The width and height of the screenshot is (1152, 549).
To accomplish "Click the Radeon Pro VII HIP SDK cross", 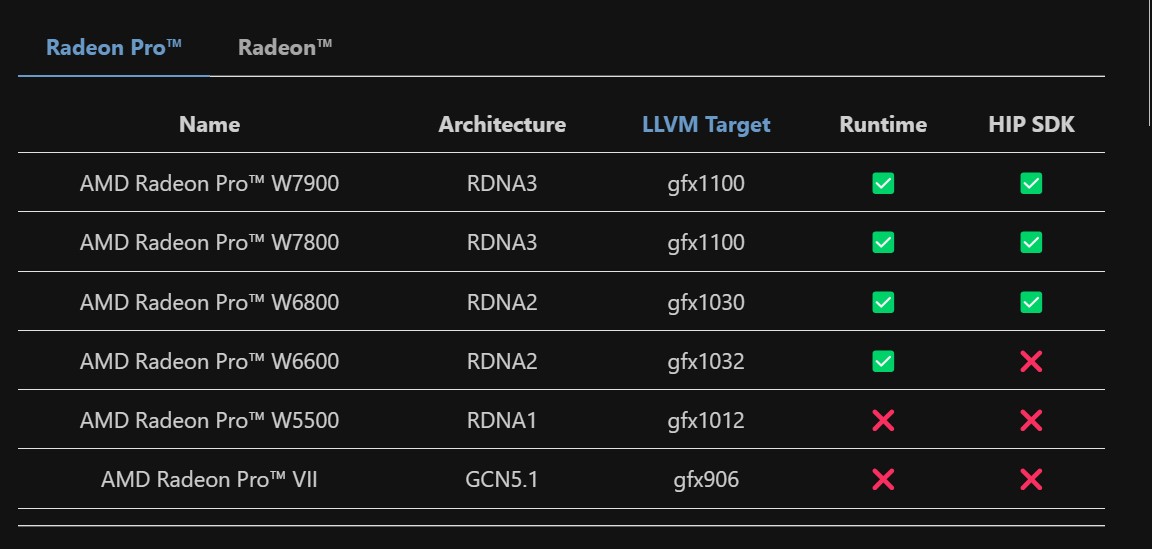I will pyautogui.click(x=1031, y=480).
